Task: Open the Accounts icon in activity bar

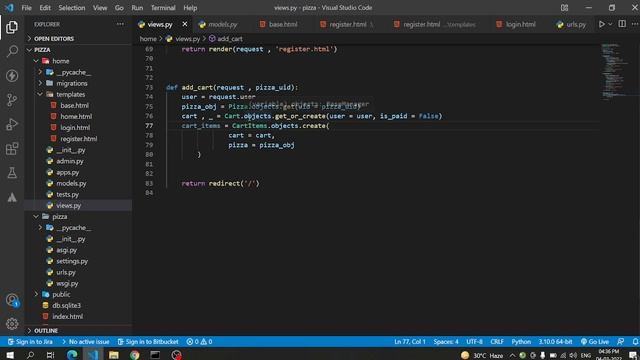Action: point(12,300)
